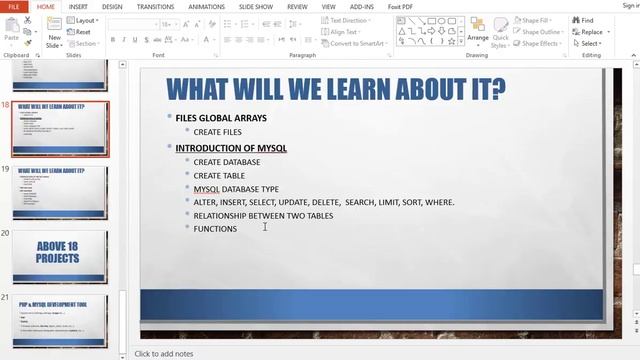Select the rectangle shape

431,21
